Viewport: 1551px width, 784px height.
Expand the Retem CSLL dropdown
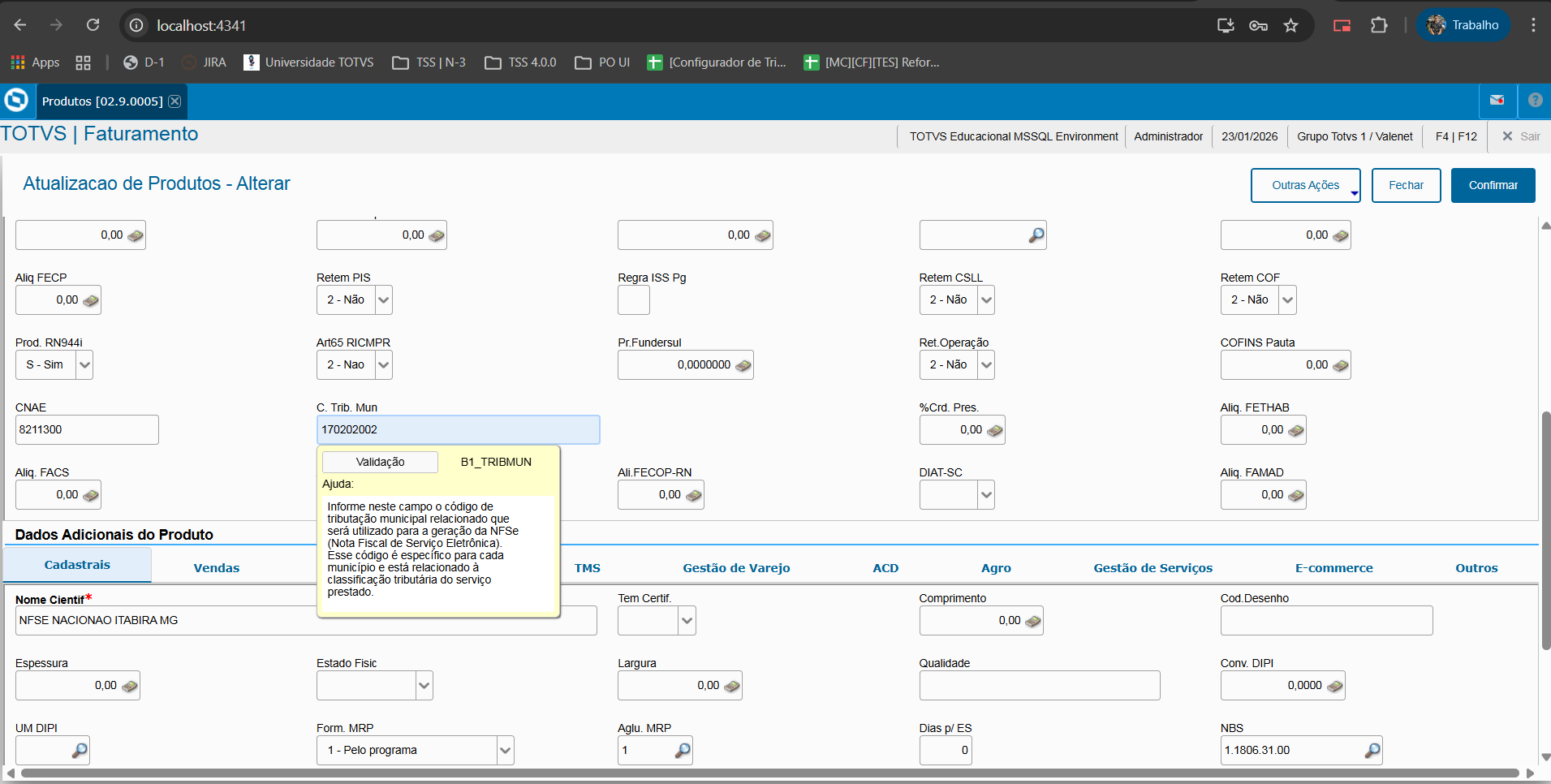click(x=986, y=300)
